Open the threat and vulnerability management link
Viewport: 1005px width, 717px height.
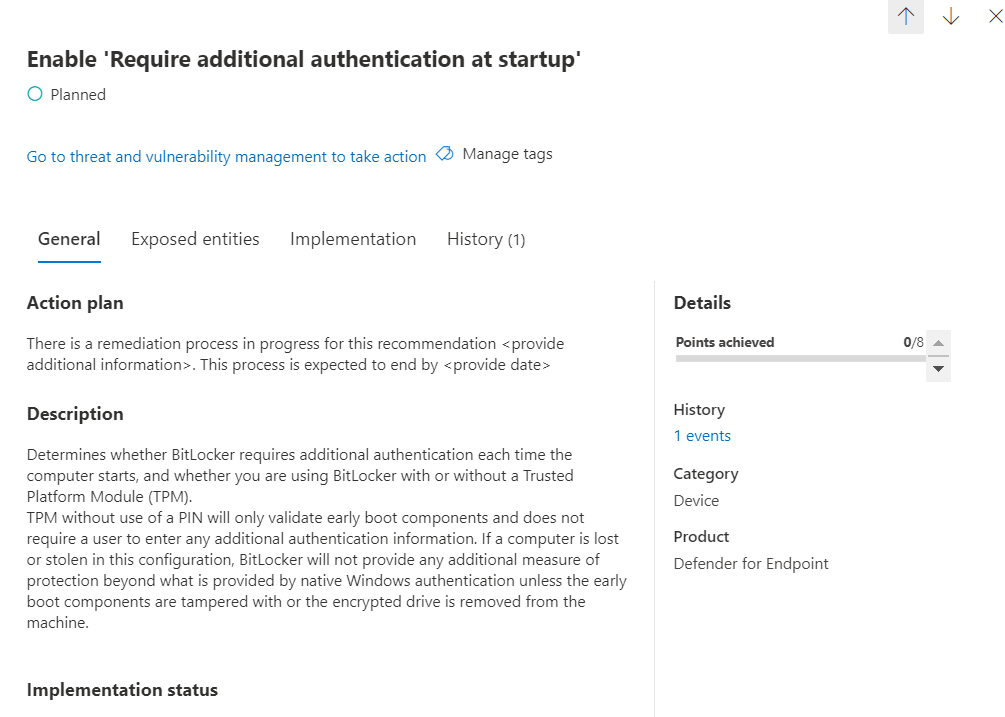pos(226,156)
